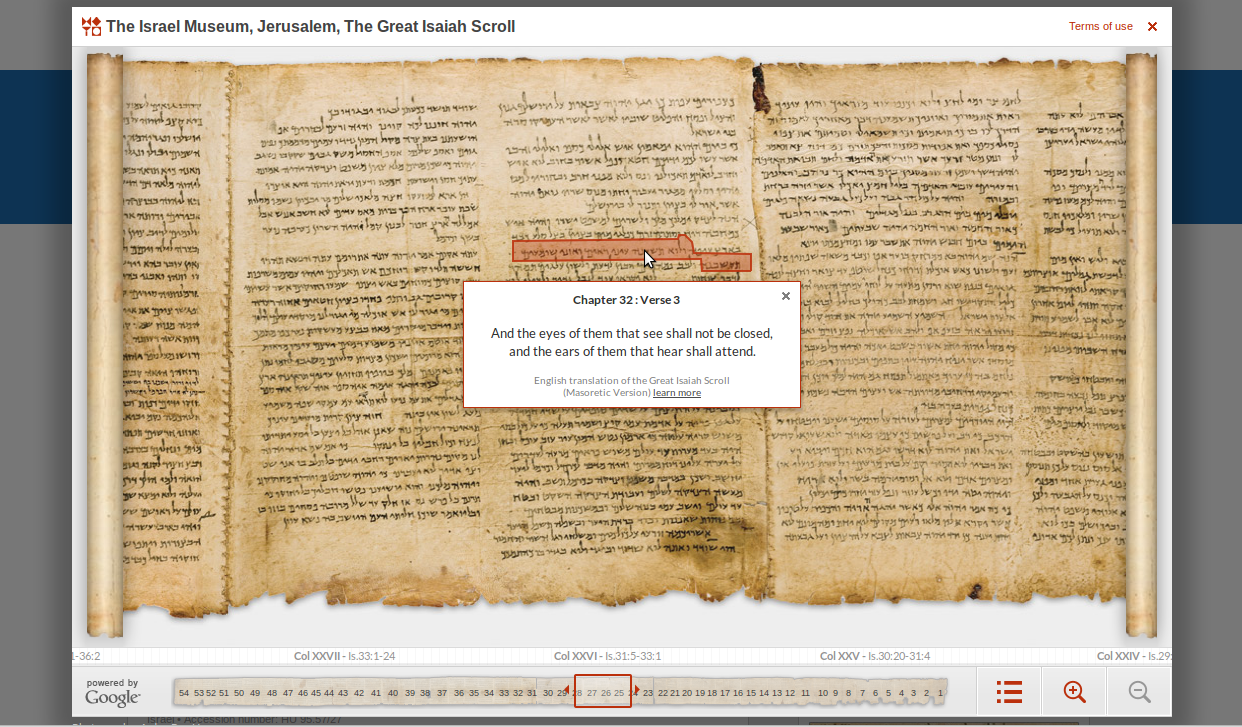
Task: Select the 'Col XXIV' label
Action: pos(1134,656)
